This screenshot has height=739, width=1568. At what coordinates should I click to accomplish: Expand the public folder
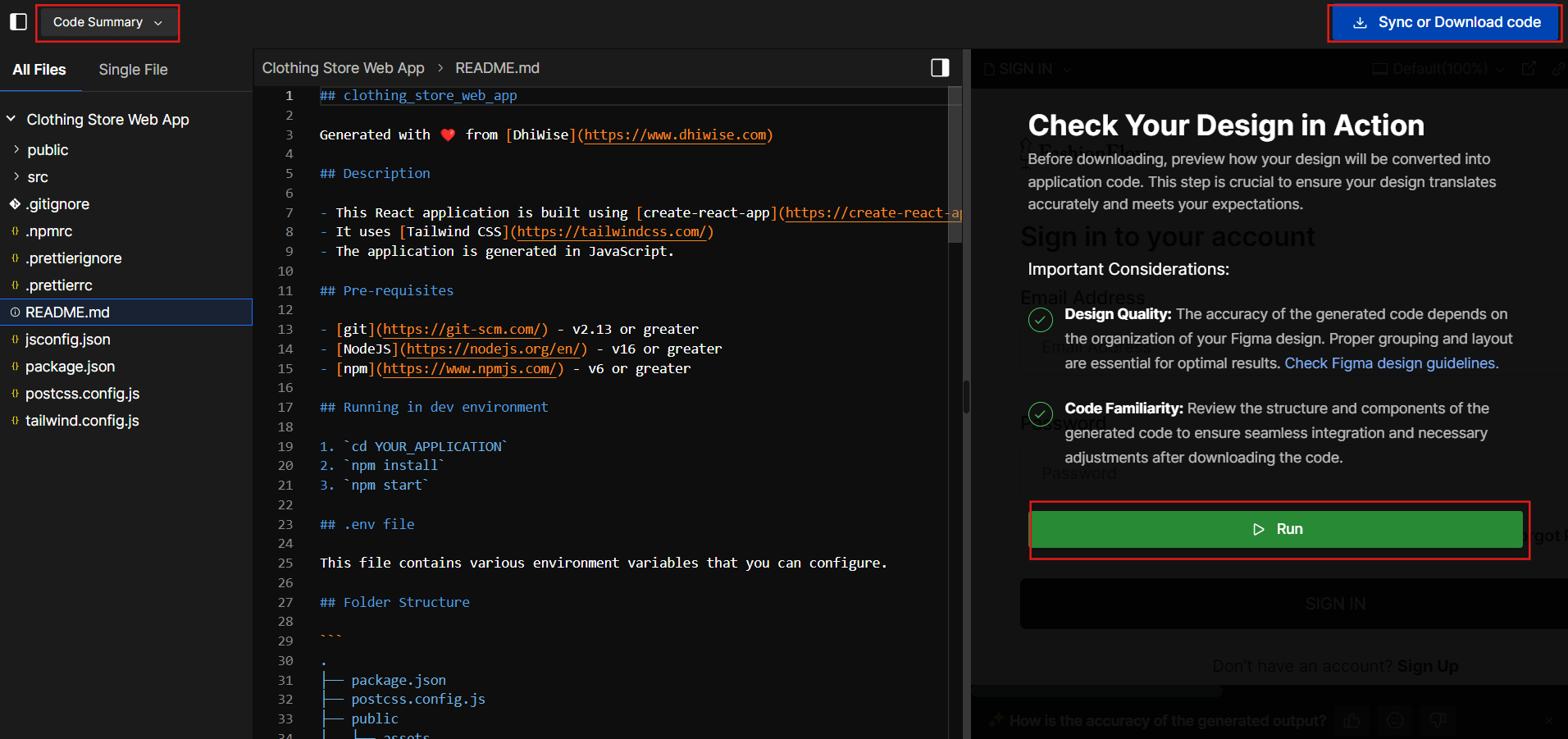(x=48, y=150)
